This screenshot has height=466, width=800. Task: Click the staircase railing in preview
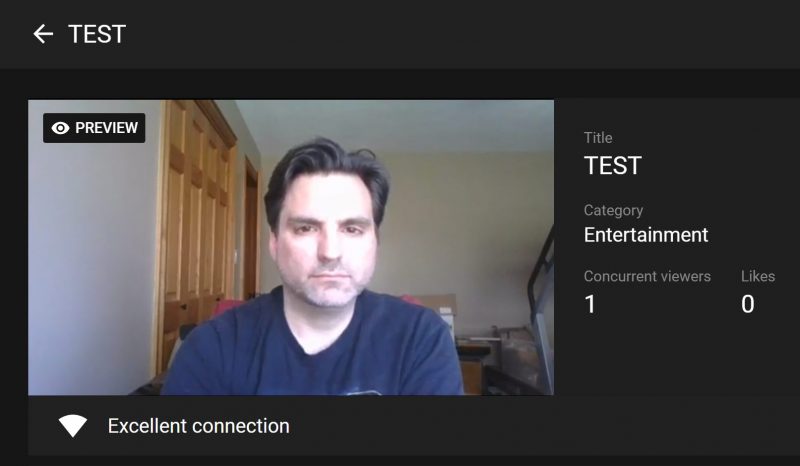coord(541,306)
